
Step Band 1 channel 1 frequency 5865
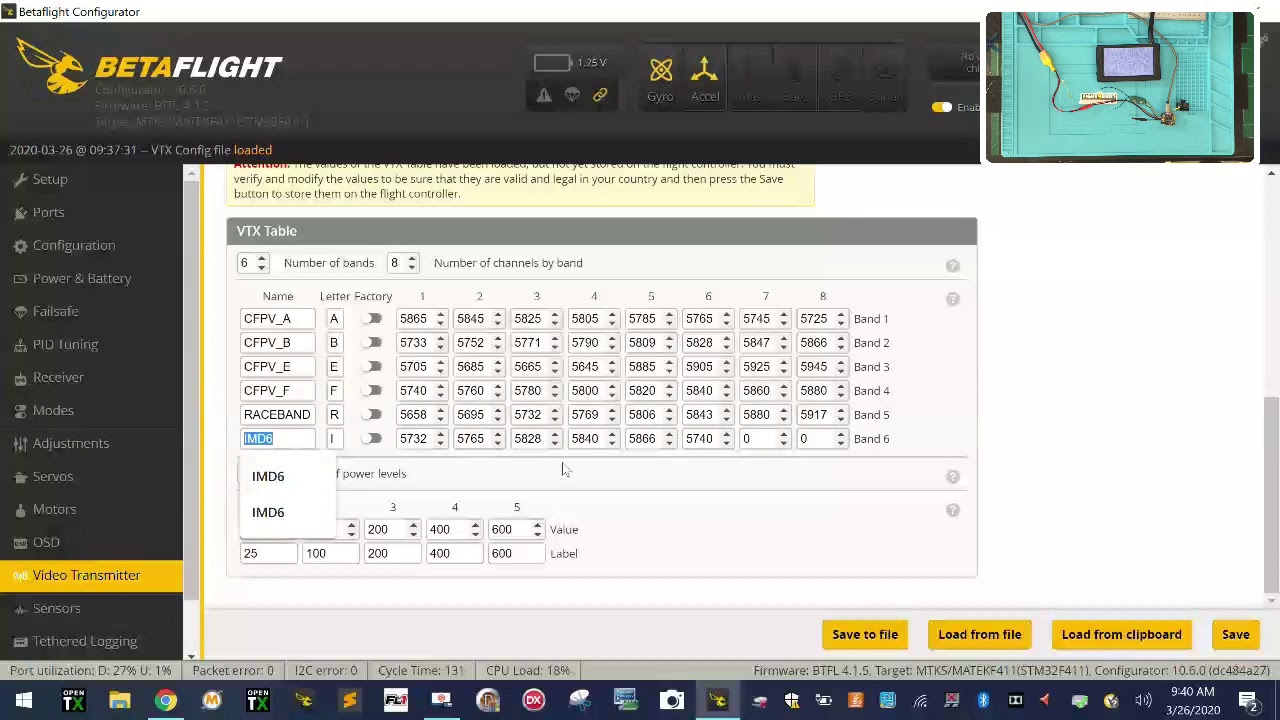[x=440, y=319]
